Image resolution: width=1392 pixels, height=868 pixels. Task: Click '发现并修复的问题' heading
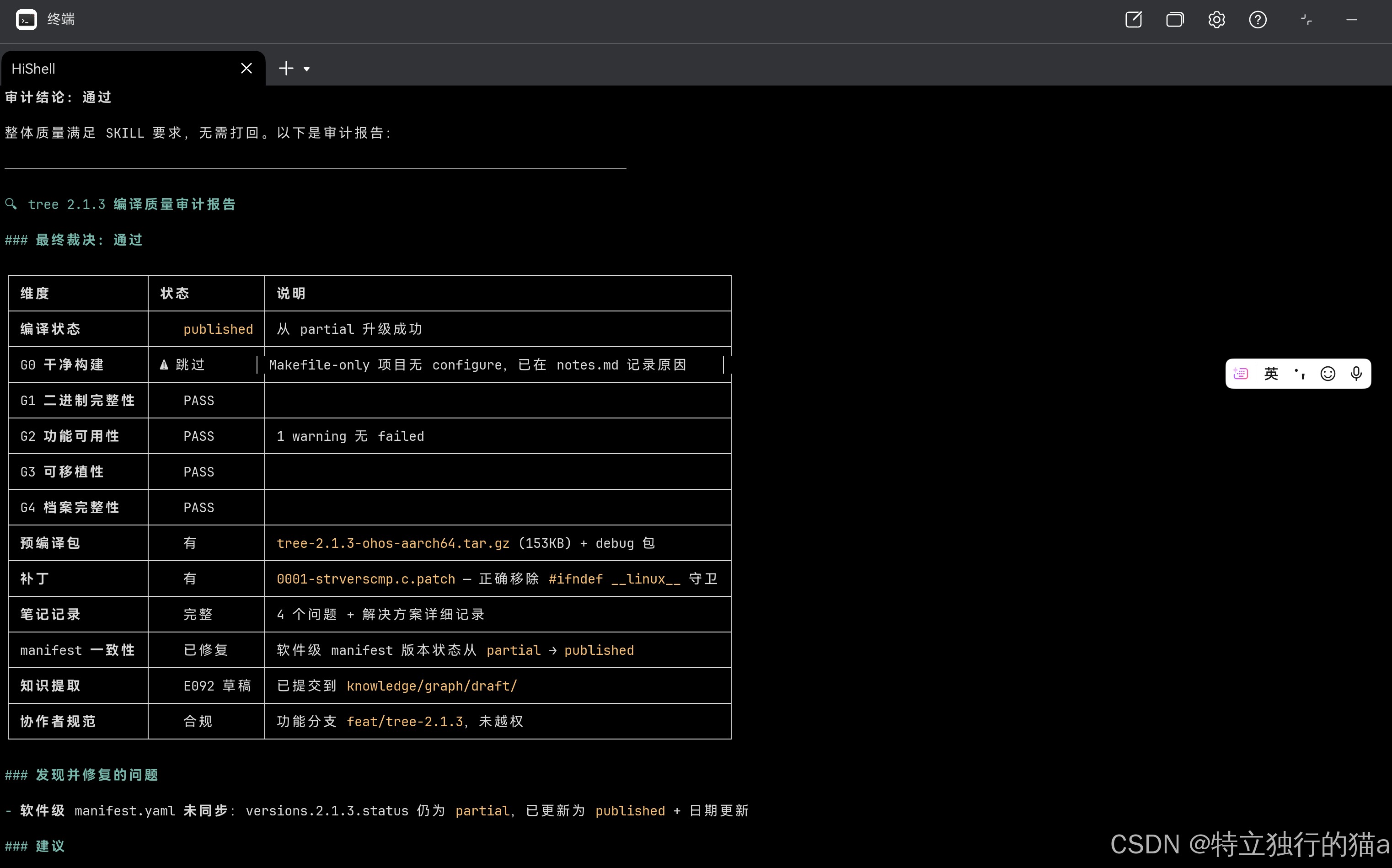click(x=96, y=774)
